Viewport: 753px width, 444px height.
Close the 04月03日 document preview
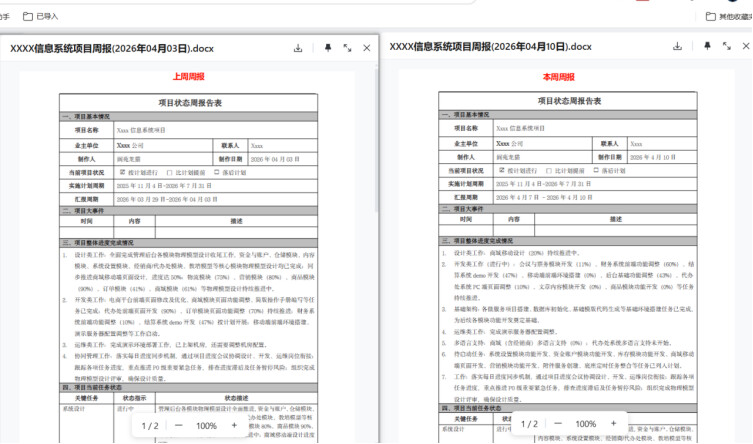click(366, 48)
